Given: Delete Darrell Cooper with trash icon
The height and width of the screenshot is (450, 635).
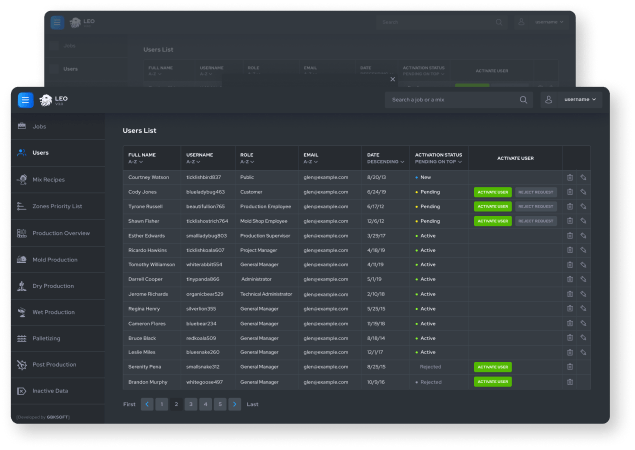Looking at the screenshot, I should coord(570,279).
